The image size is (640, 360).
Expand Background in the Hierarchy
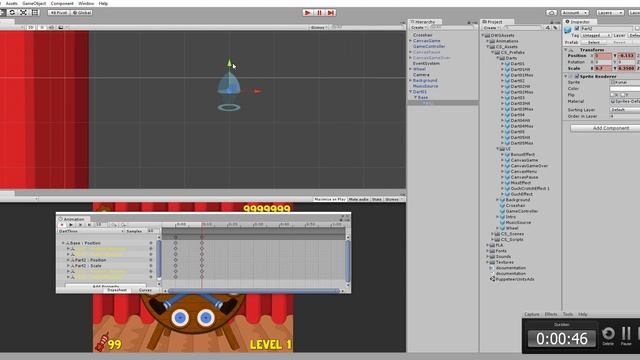click(x=411, y=80)
